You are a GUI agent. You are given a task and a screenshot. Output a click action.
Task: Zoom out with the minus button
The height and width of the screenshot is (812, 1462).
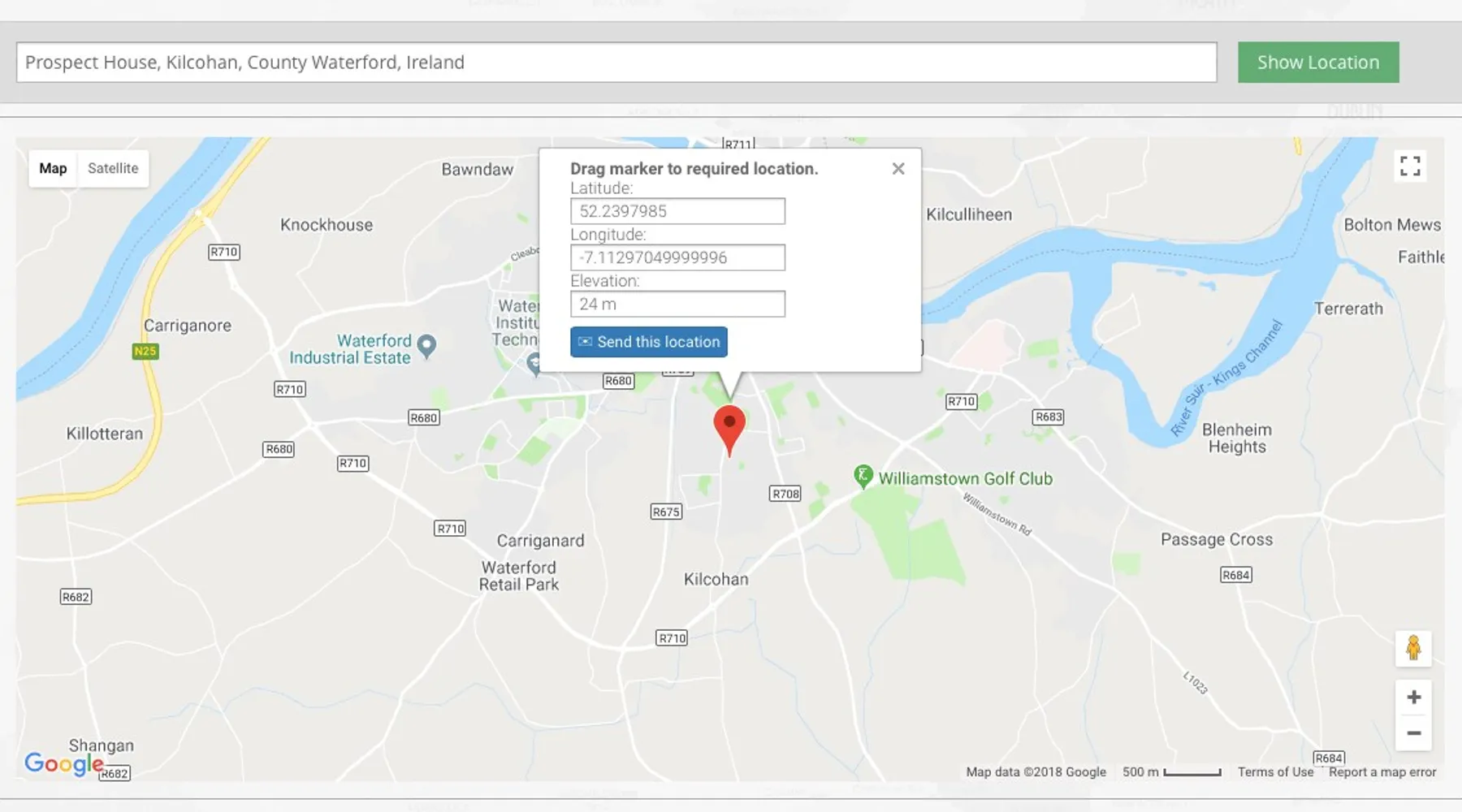(1413, 732)
